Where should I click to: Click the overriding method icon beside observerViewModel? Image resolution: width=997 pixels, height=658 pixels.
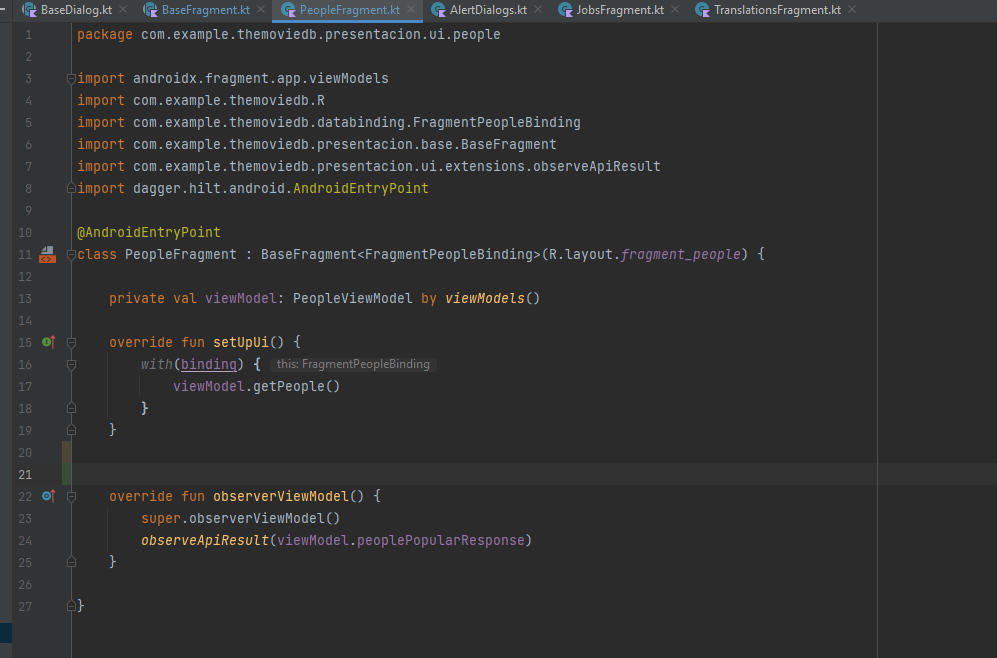[x=47, y=496]
